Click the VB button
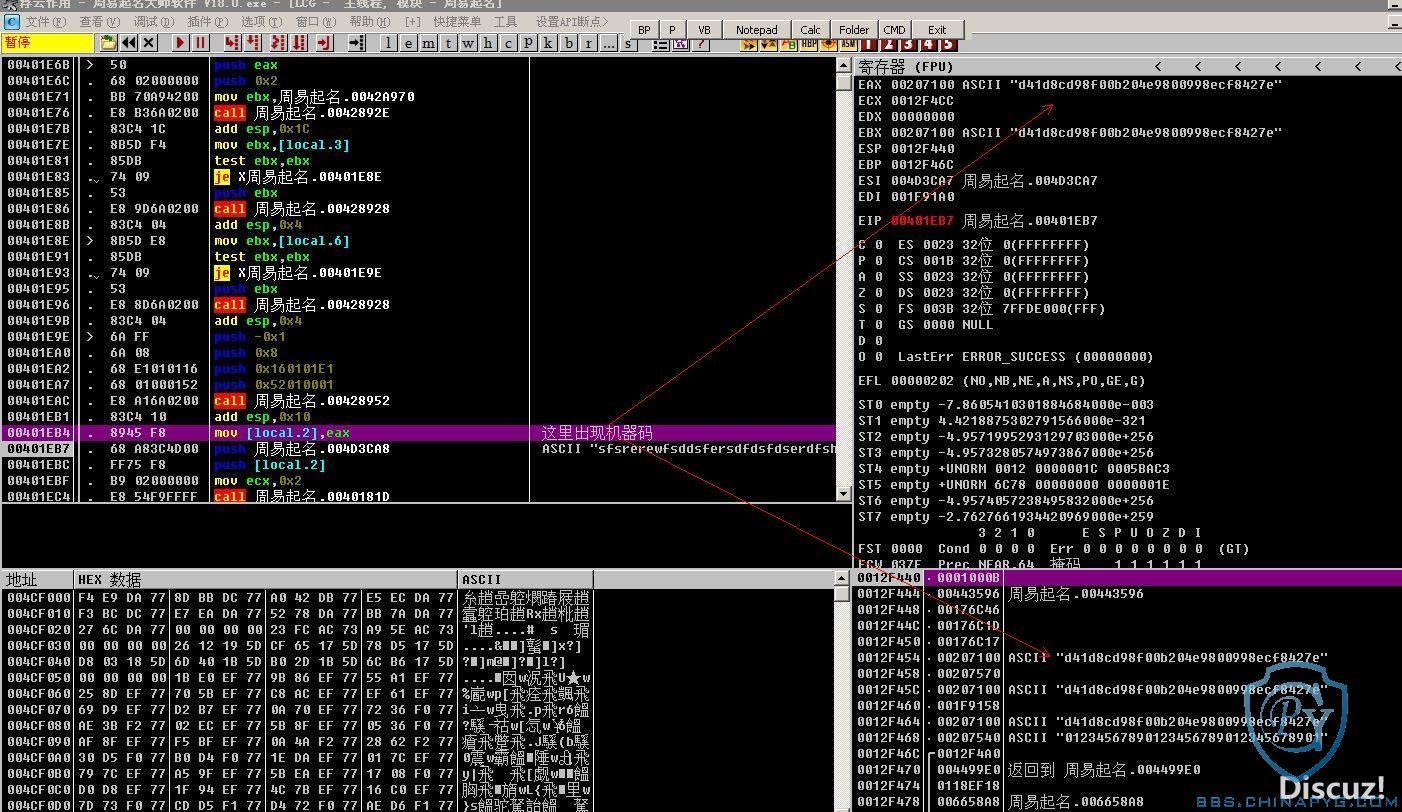This screenshot has height=812, width=1402. 705,30
